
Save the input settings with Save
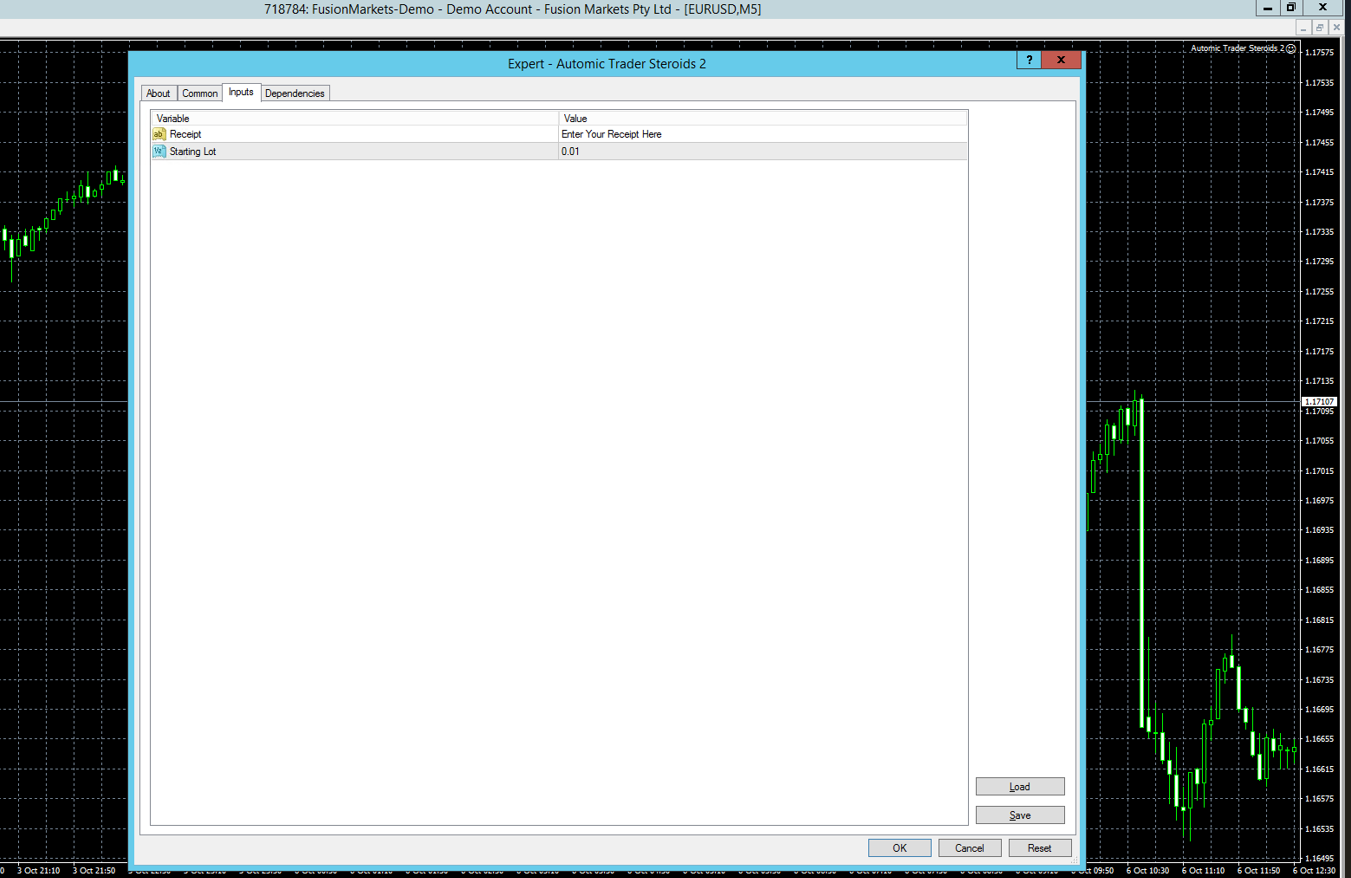click(1019, 815)
